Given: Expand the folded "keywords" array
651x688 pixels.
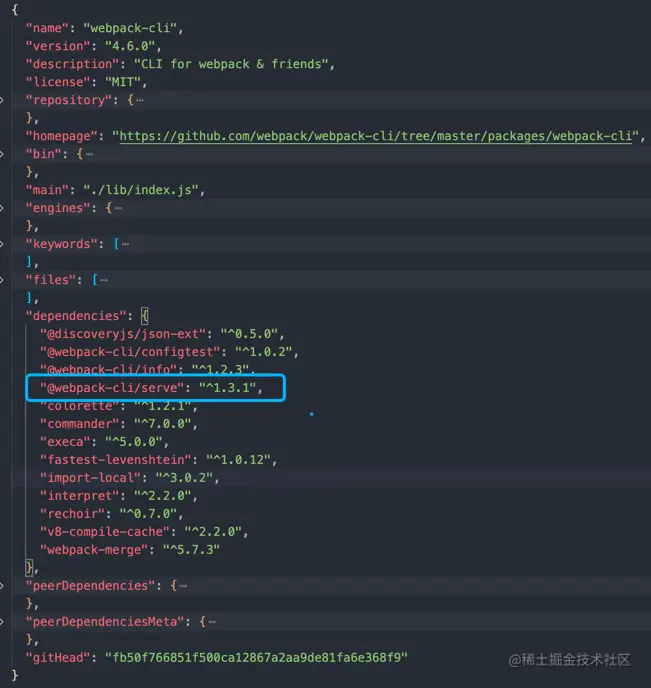Looking at the screenshot, I should pos(2,244).
